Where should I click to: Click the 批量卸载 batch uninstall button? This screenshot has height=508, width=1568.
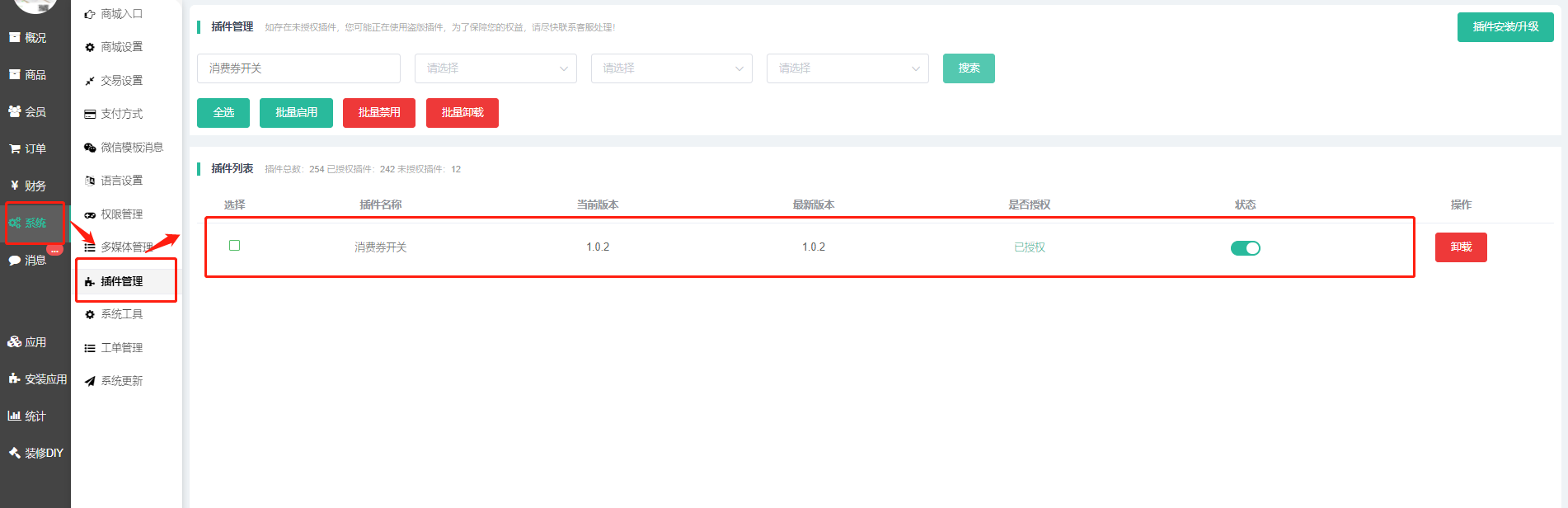[x=462, y=113]
